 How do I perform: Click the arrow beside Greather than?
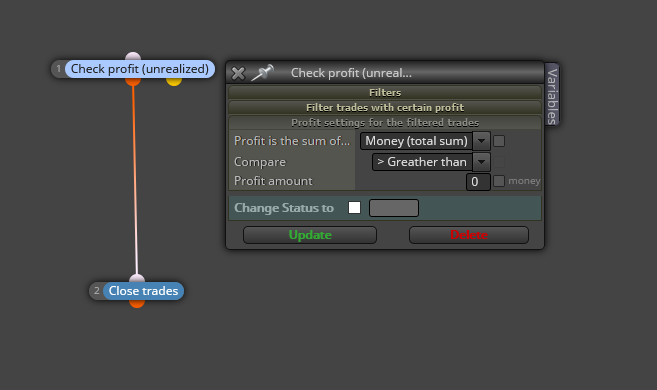[x=481, y=162]
